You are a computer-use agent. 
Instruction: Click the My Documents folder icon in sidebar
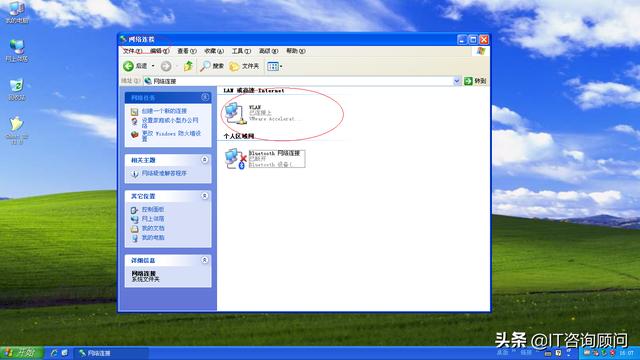pyautogui.click(x=135, y=229)
